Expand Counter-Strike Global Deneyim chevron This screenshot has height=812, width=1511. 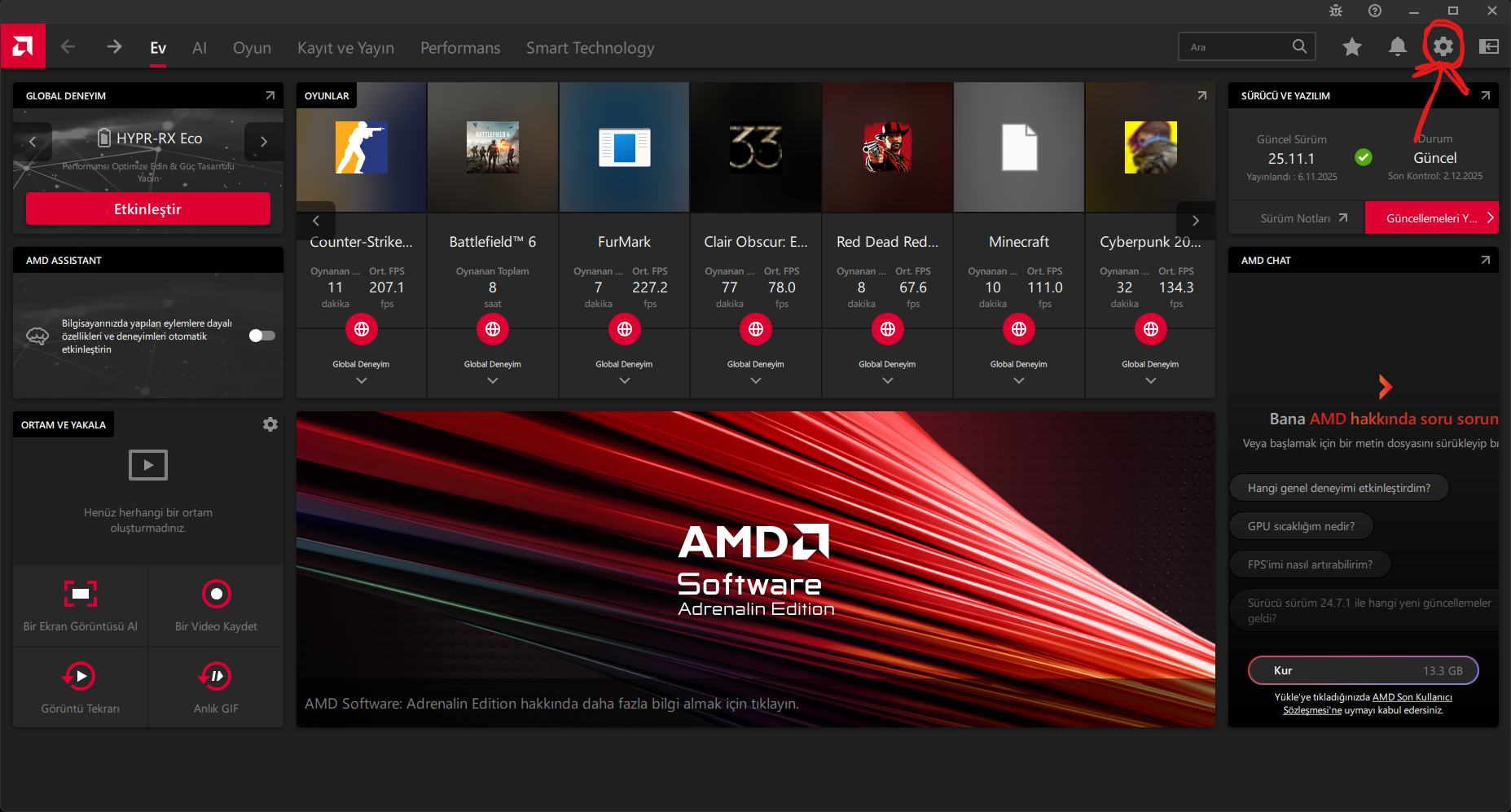tap(362, 380)
